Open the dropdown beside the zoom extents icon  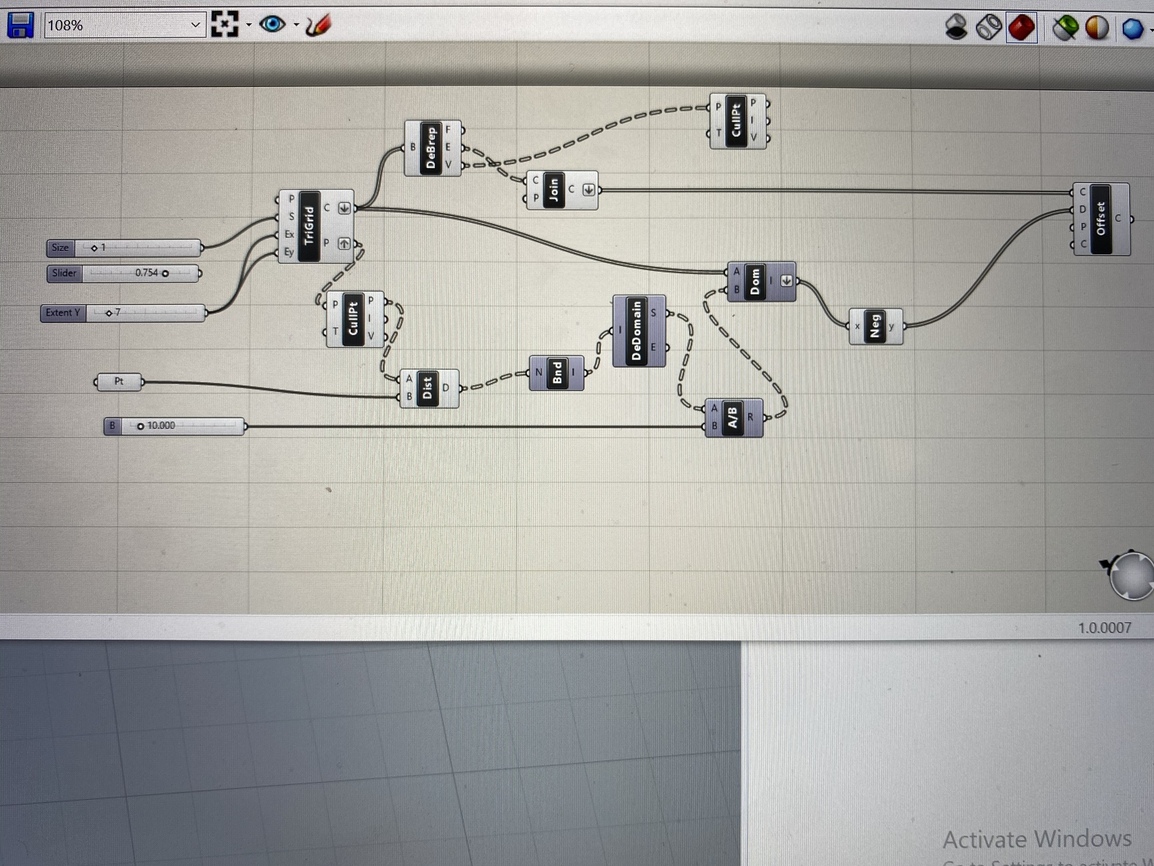tap(247, 24)
